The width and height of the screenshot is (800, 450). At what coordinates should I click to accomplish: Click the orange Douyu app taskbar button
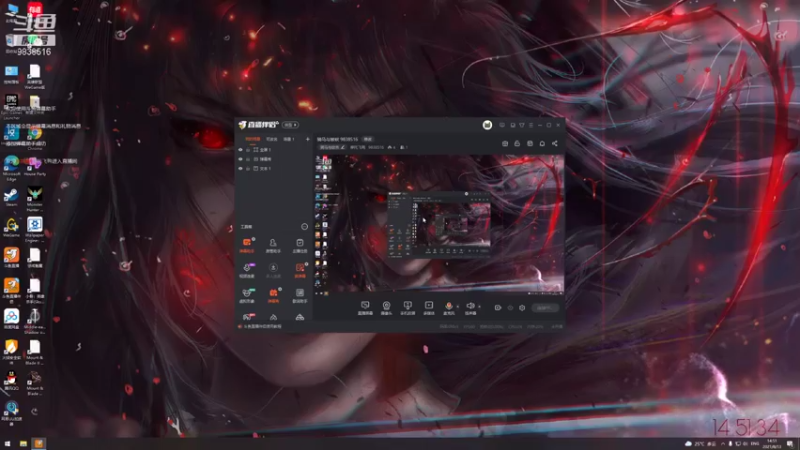pyautogui.click(x=39, y=444)
